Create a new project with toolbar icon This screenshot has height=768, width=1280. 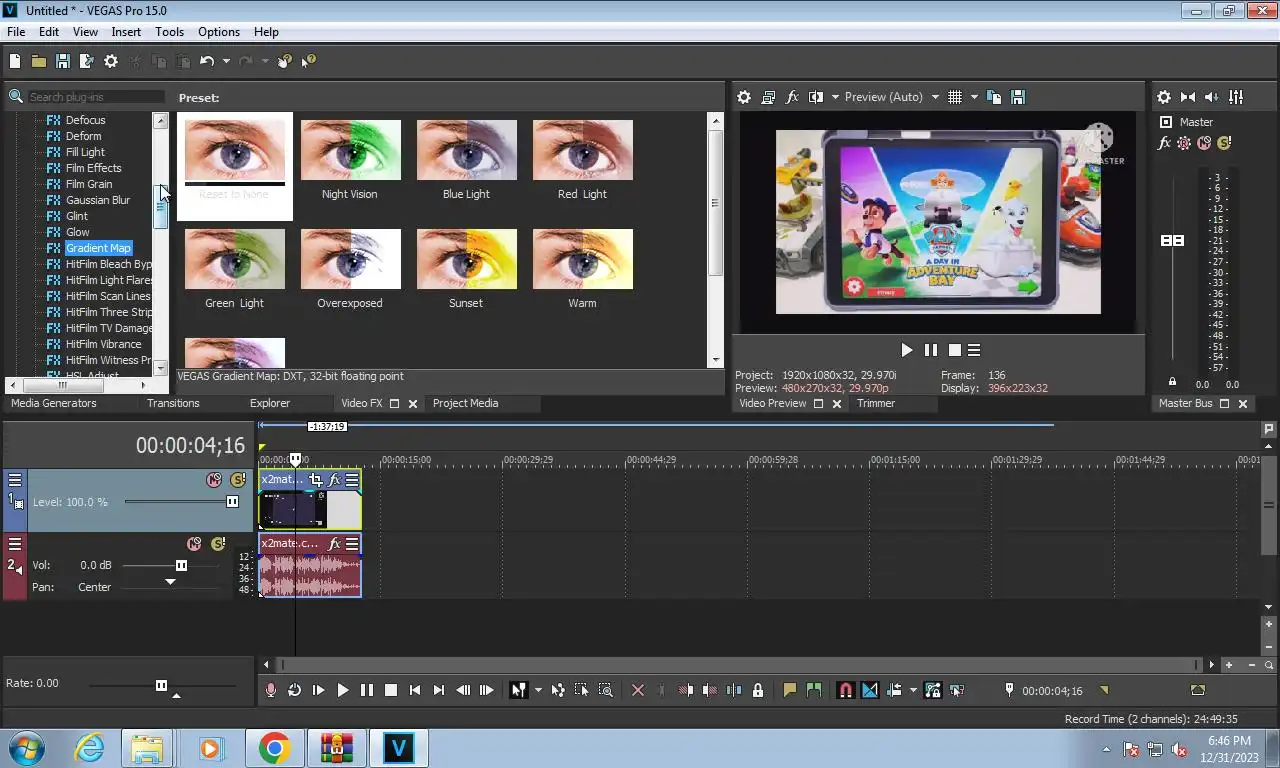coord(15,61)
